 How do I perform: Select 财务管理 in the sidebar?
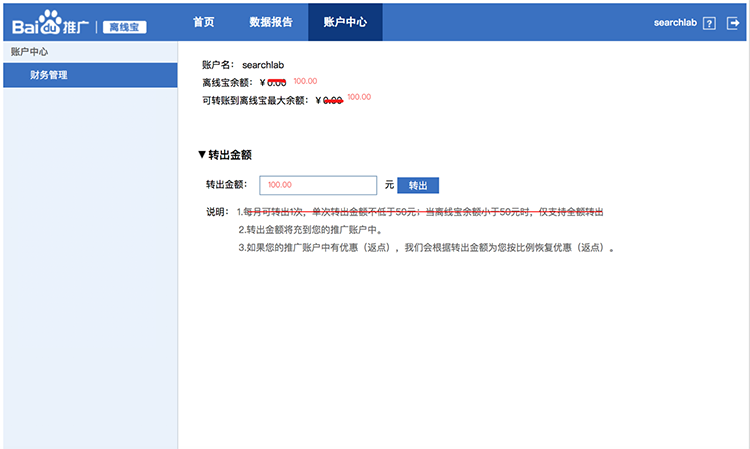[x=49, y=75]
